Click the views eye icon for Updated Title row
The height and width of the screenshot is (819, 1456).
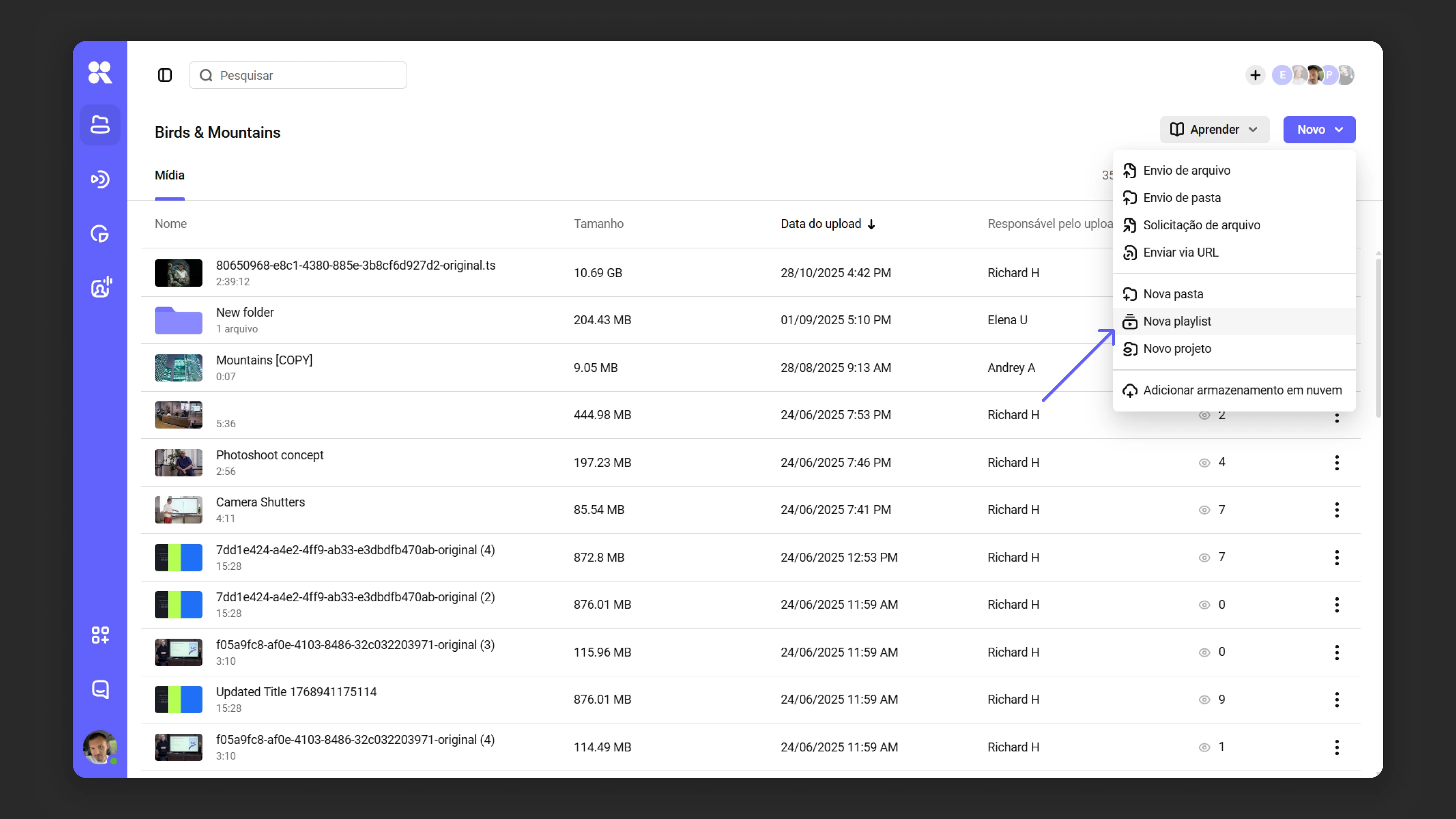1205,700
